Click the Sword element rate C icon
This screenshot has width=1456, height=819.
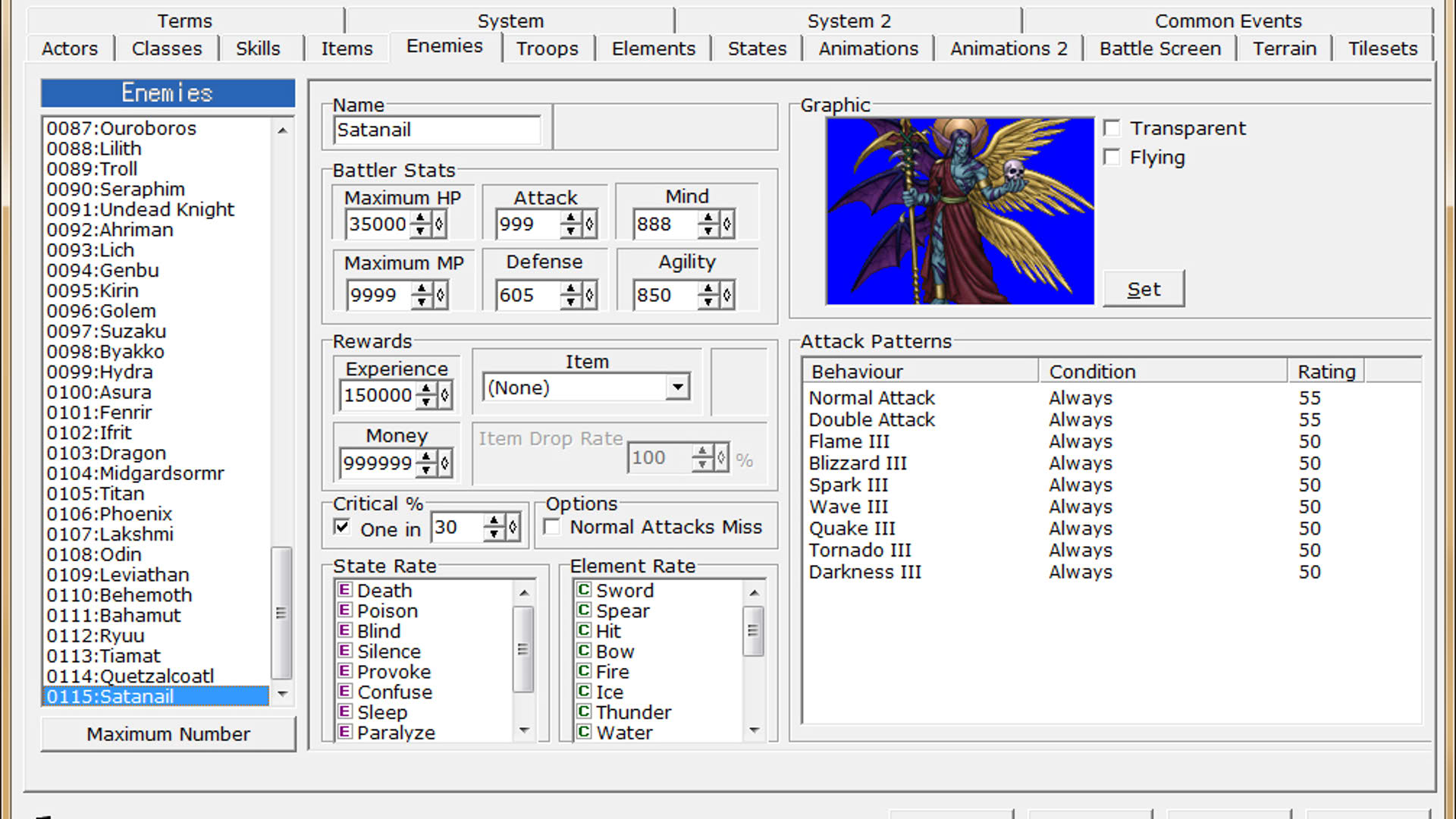click(583, 590)
